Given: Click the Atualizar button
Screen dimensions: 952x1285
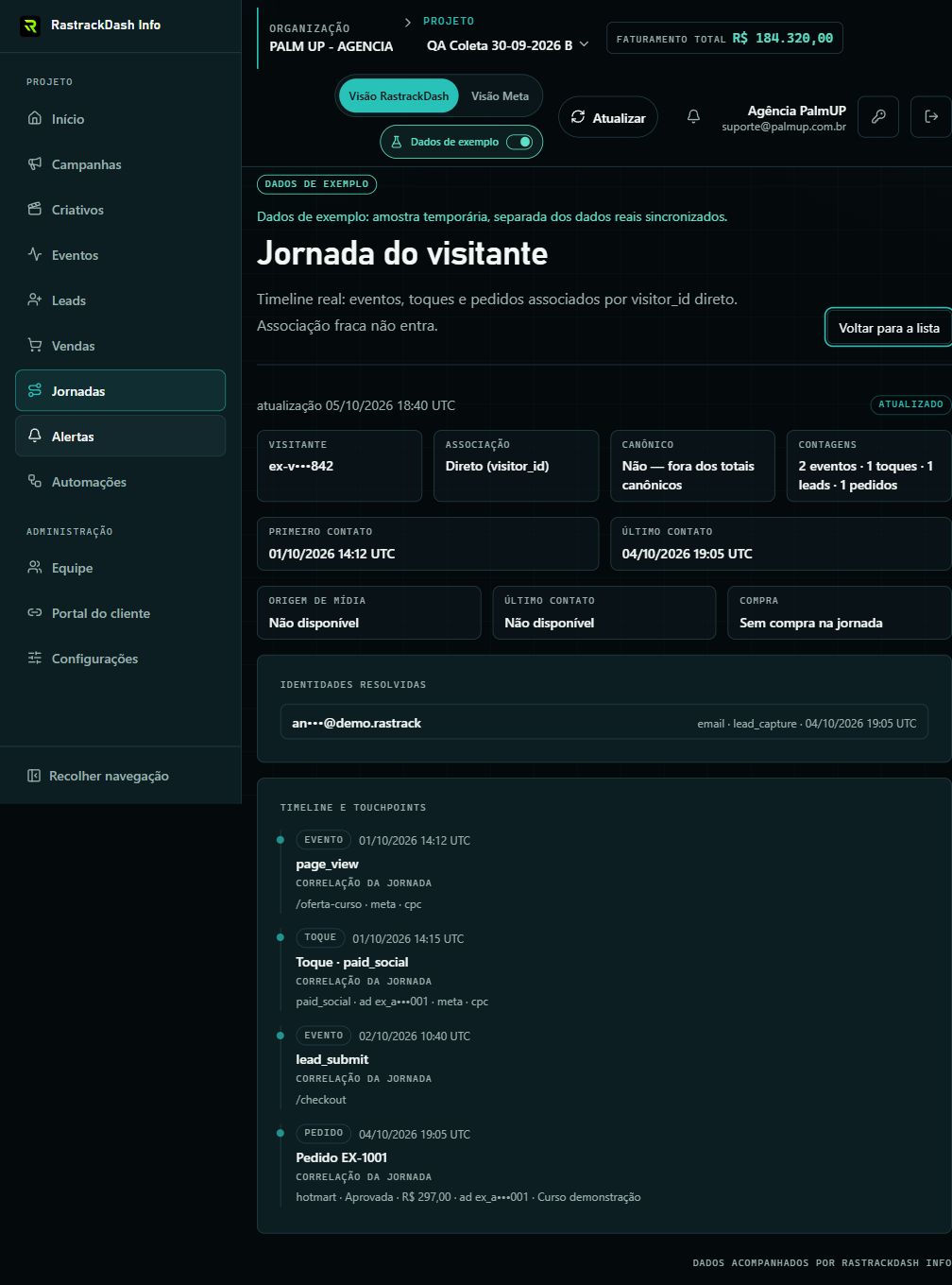Looking at the screenshot, I should point(608,117).
